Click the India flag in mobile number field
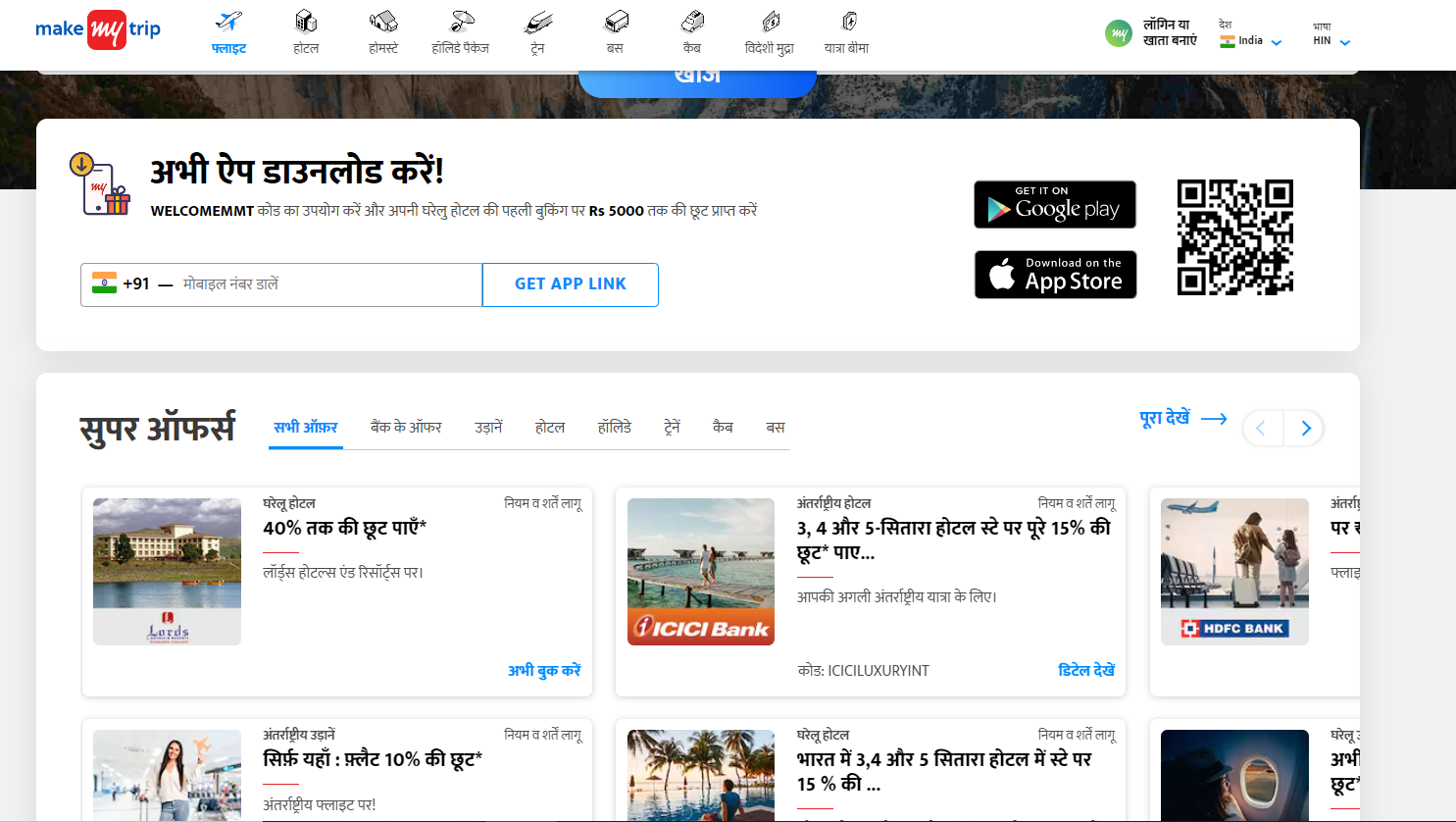 click(104, 283)
